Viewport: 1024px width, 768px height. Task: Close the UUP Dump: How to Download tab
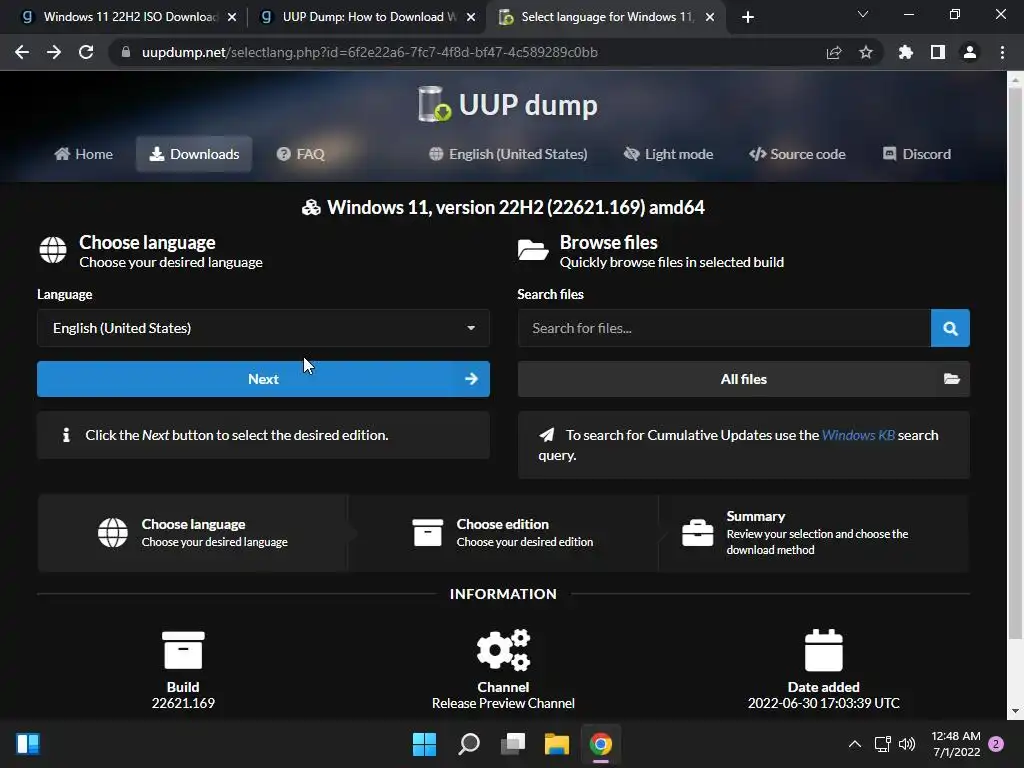[471, 17]
